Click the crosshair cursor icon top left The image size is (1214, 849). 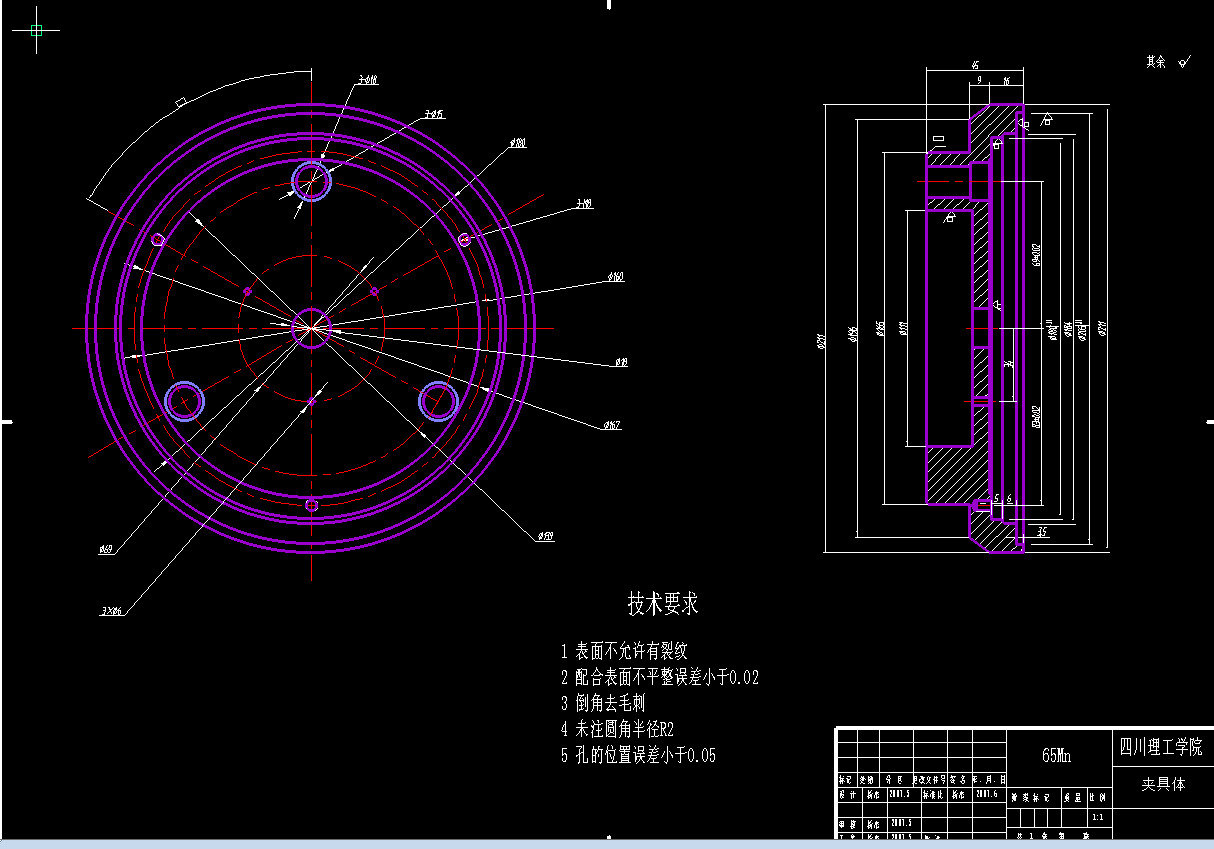coord(36,31)
